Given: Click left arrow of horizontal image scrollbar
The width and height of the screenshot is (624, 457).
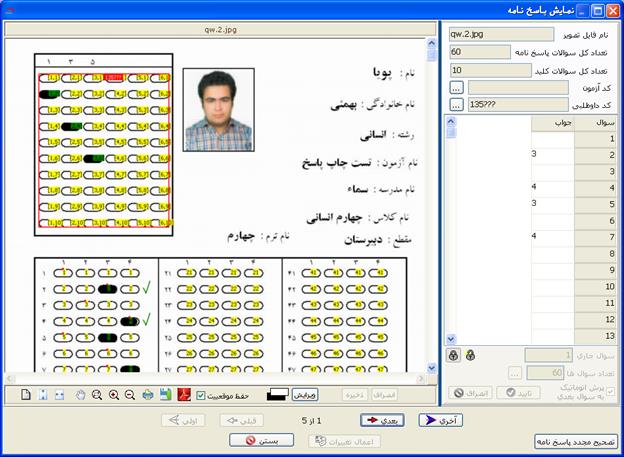Looking at the screenshot, I should point(11,379).
